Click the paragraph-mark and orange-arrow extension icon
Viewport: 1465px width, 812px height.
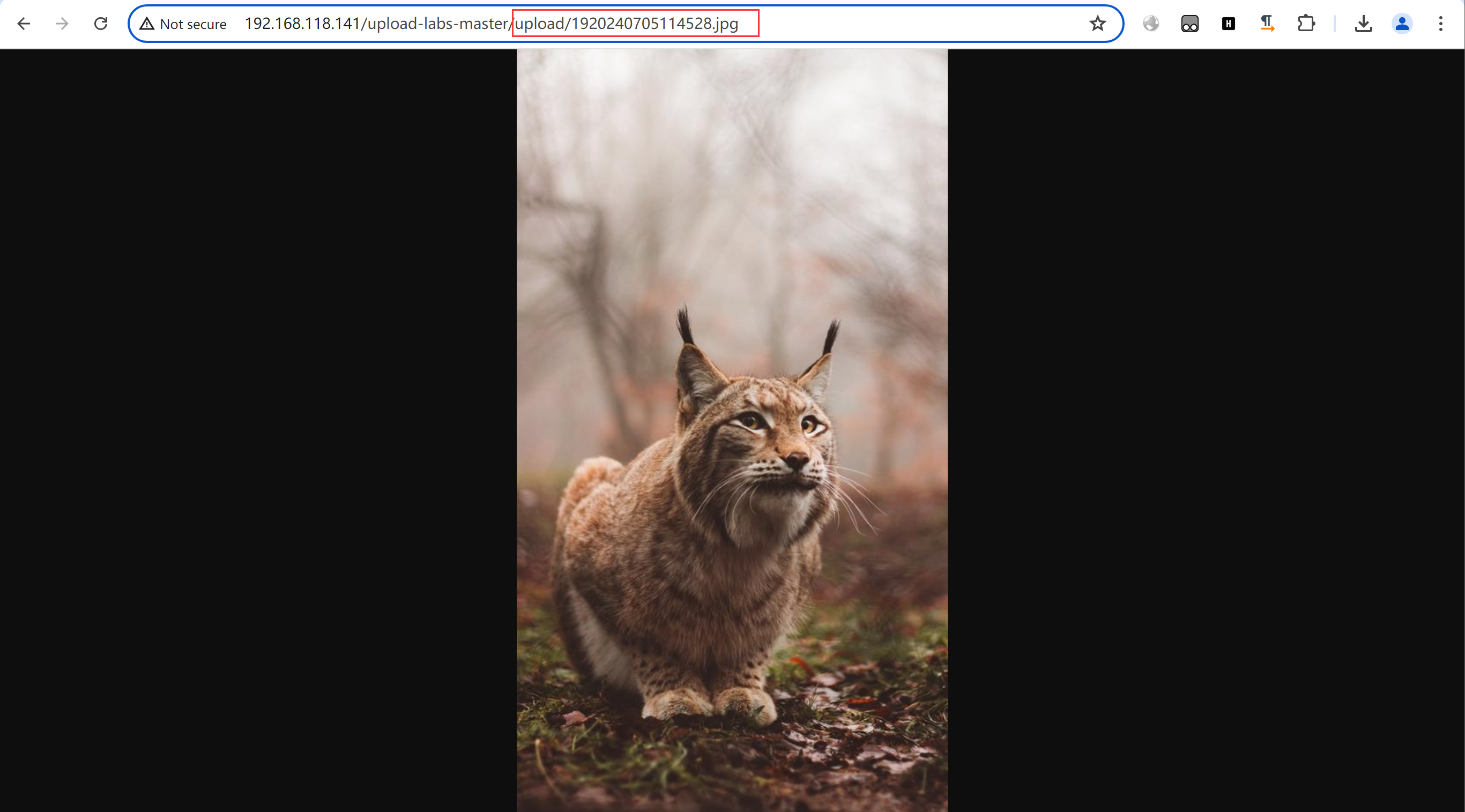pyautogui.click(x=1267, y=24)
